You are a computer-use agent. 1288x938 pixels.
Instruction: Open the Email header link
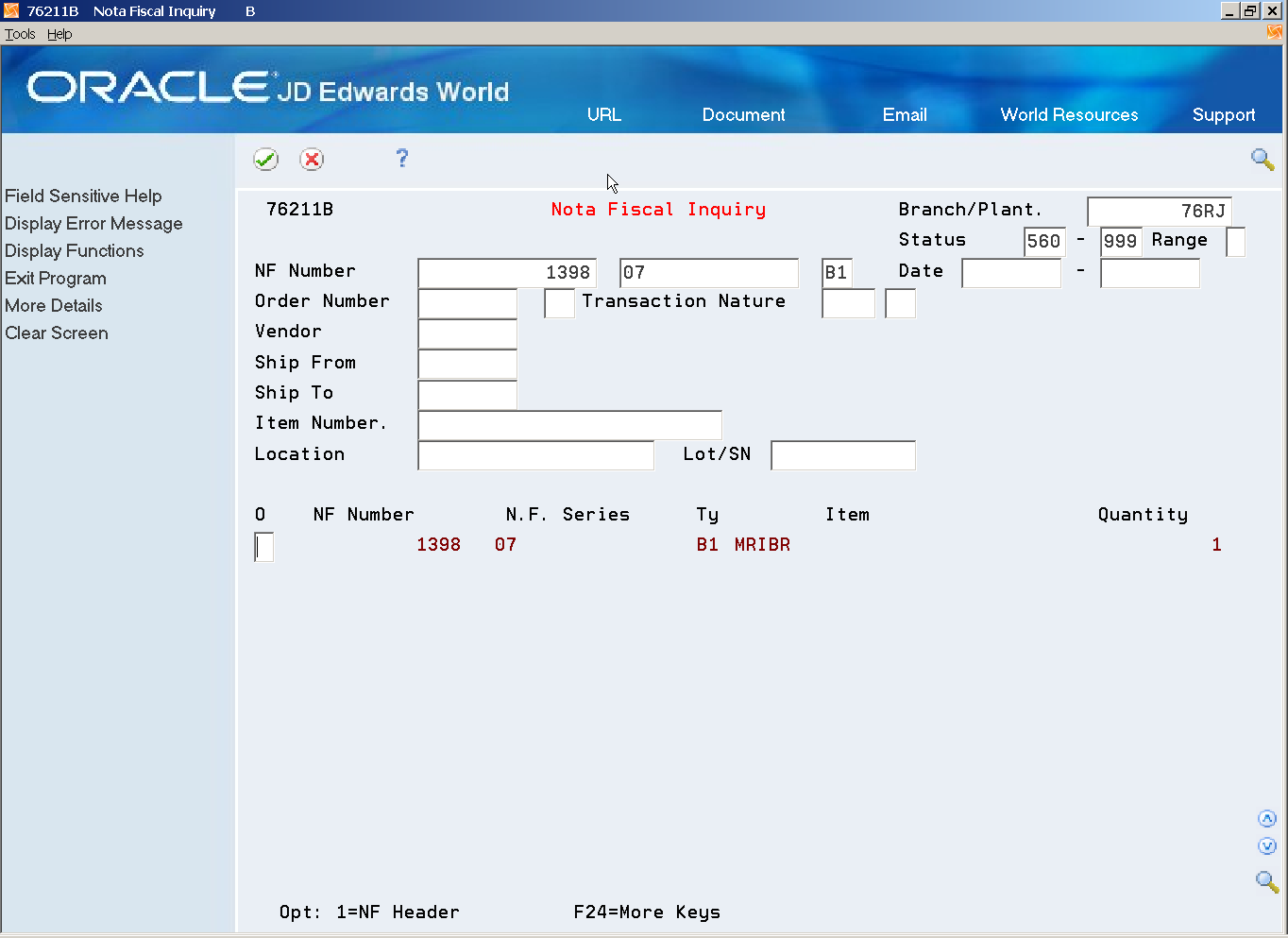[x=905, y=114]
